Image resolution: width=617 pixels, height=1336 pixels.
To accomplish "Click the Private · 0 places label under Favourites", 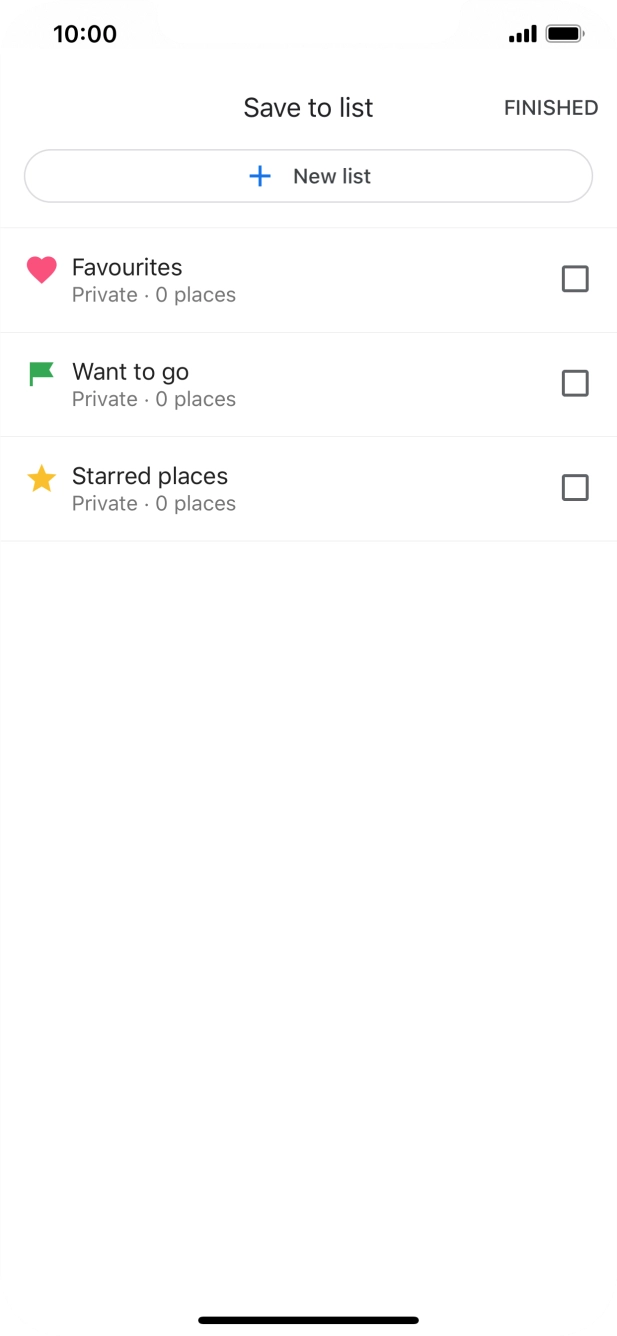I will coord(154,294).
